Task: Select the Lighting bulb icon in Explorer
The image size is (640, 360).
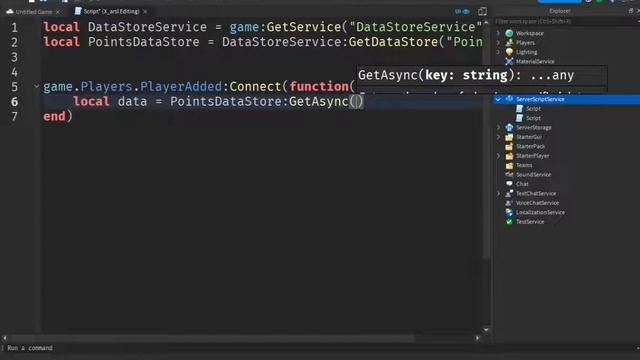Action: [x=509, y=52]
